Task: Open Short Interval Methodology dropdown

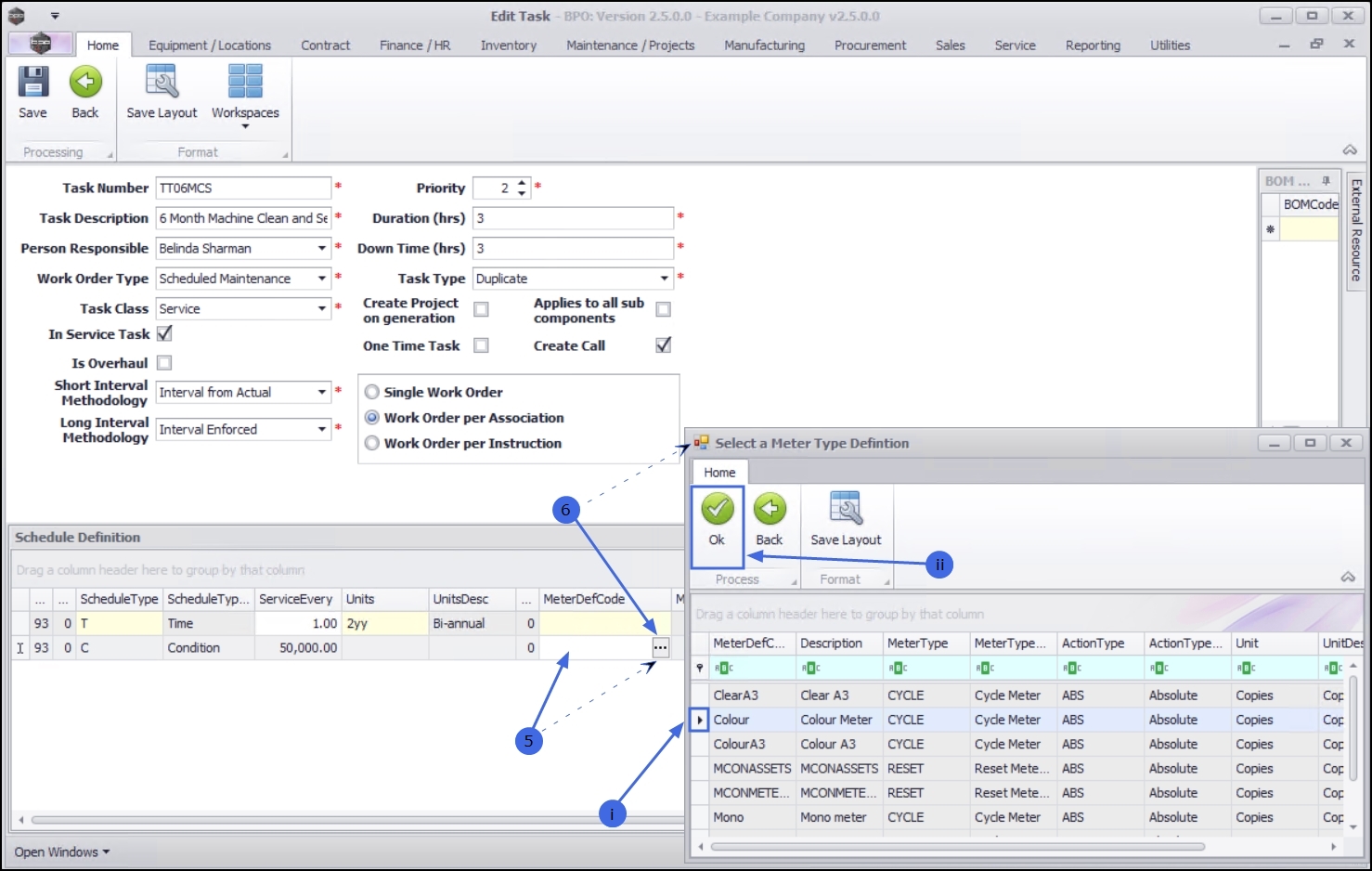Action: 322,393
